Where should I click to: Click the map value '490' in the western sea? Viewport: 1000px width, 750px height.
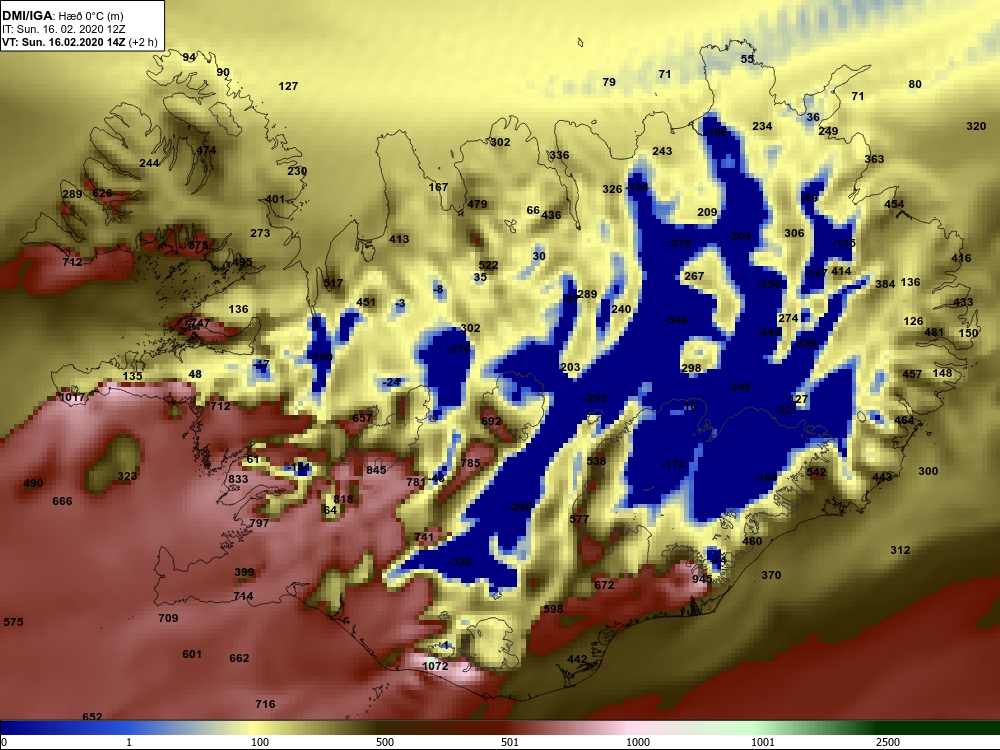pos(33,483)
